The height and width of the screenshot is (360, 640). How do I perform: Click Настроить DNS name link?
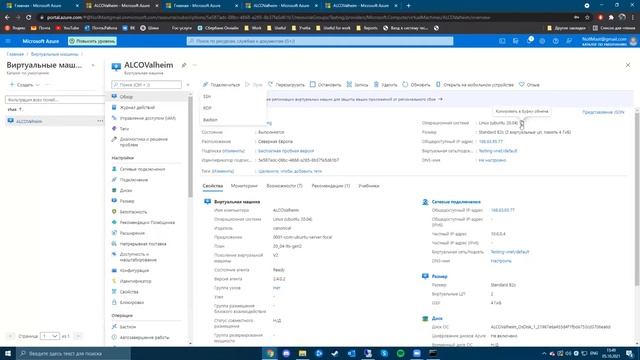(501, 261)
